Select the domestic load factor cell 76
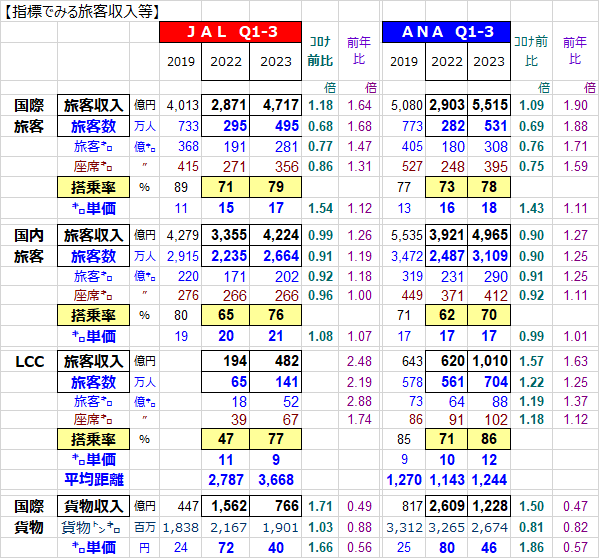Image resolution: width=599 pixels, height=558 pixels. (275, 315)
